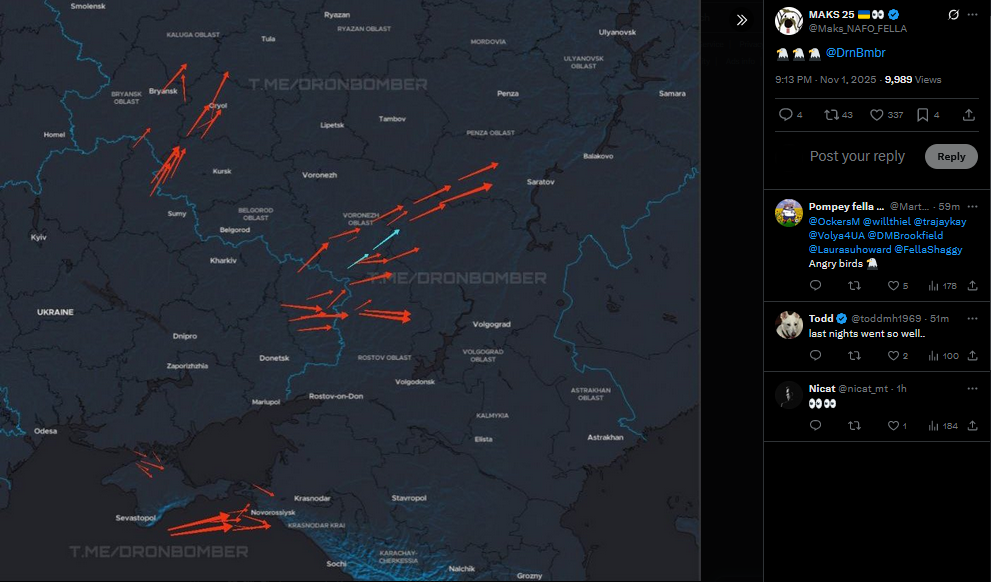Open more options on Pompey fella reply
The image size is (991, 582).
[x=973, y=207]
